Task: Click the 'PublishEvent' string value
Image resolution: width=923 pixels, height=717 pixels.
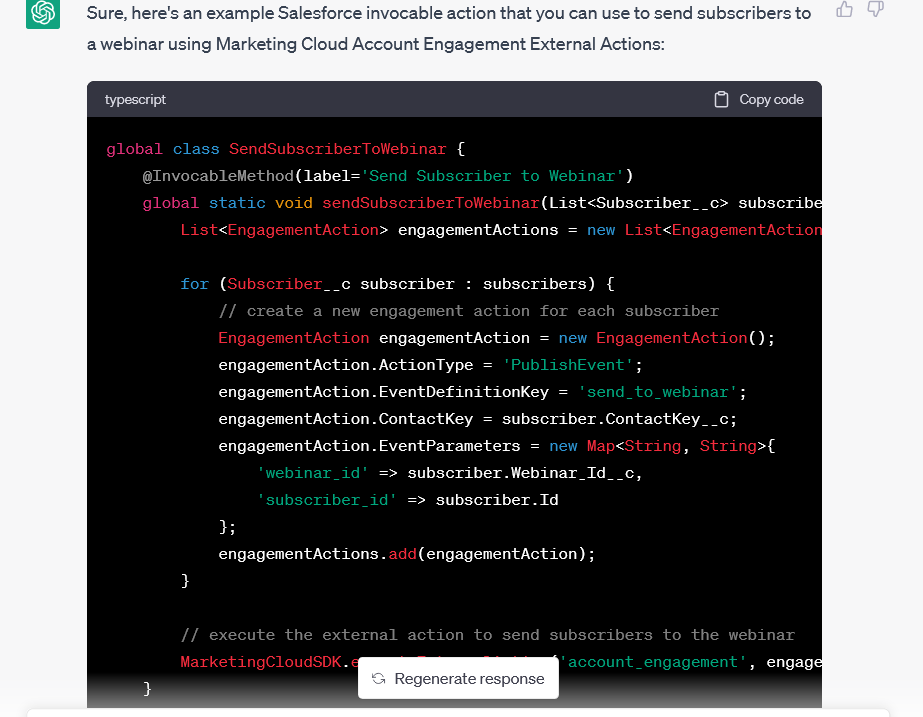Action: point(567,365)
